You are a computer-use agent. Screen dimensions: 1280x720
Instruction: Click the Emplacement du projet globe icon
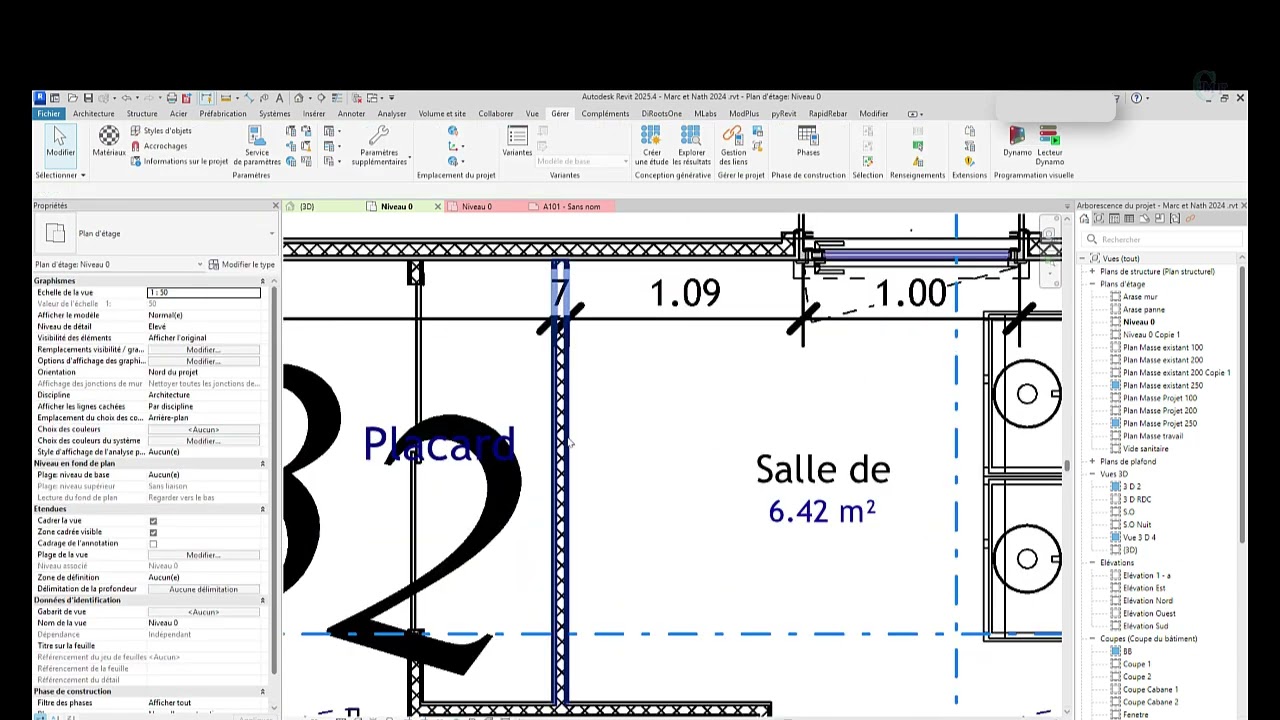coord(453,131)
